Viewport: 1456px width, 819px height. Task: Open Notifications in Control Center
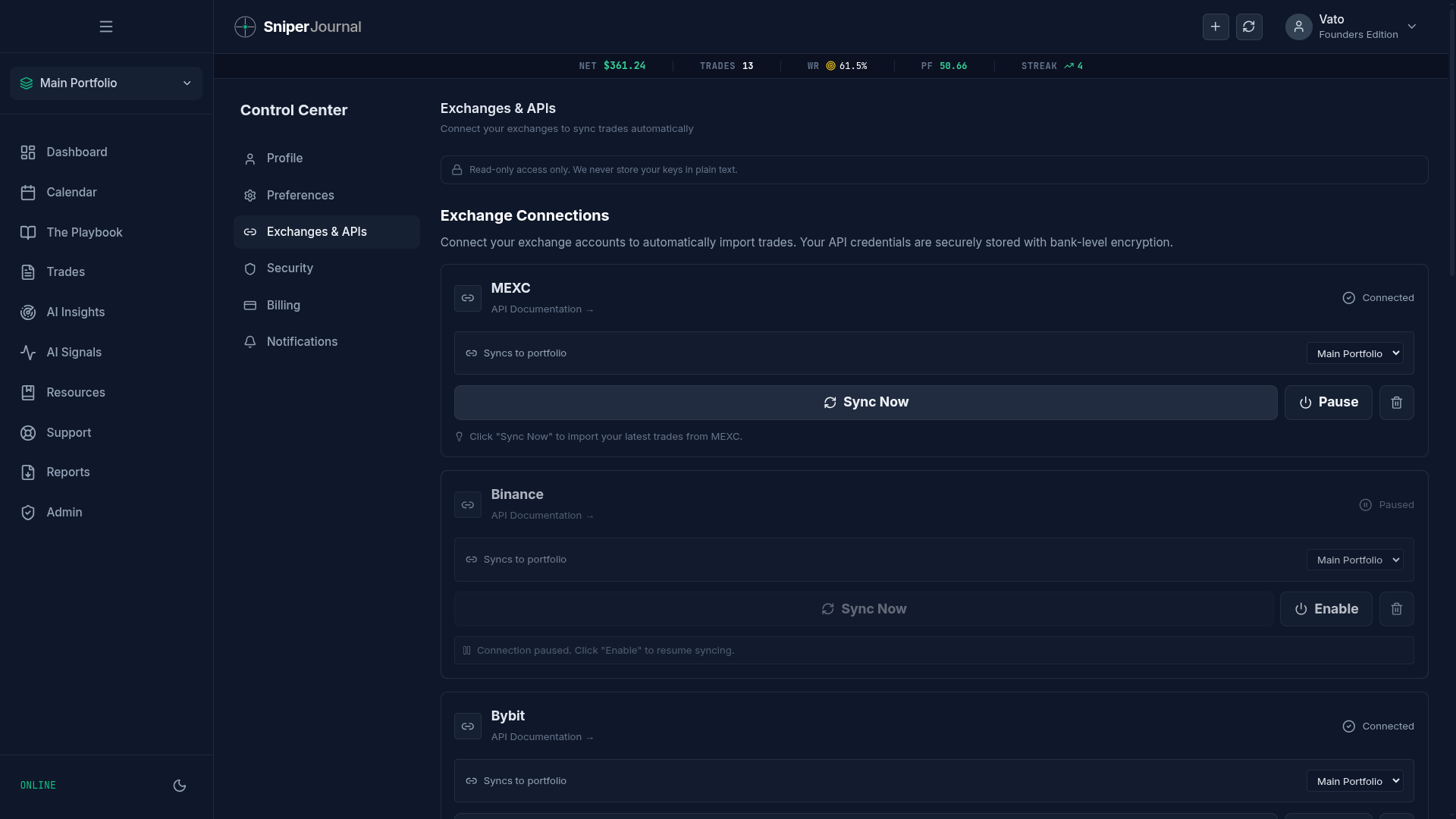click(326, 342)
